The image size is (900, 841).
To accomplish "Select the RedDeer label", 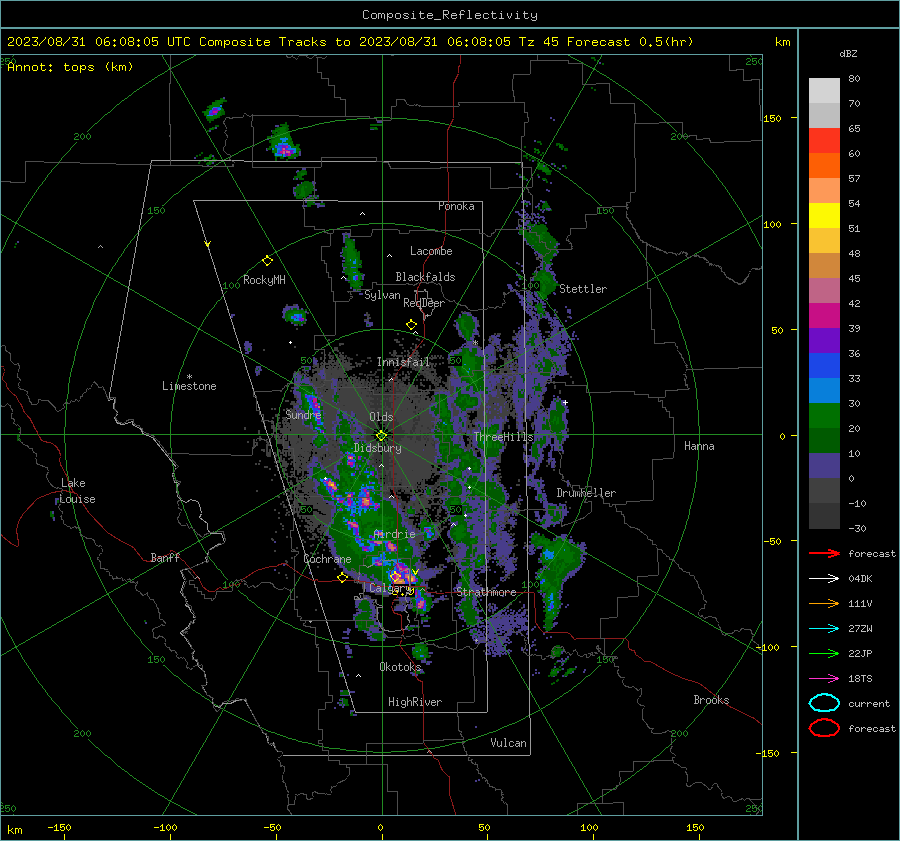I will 424,303.
